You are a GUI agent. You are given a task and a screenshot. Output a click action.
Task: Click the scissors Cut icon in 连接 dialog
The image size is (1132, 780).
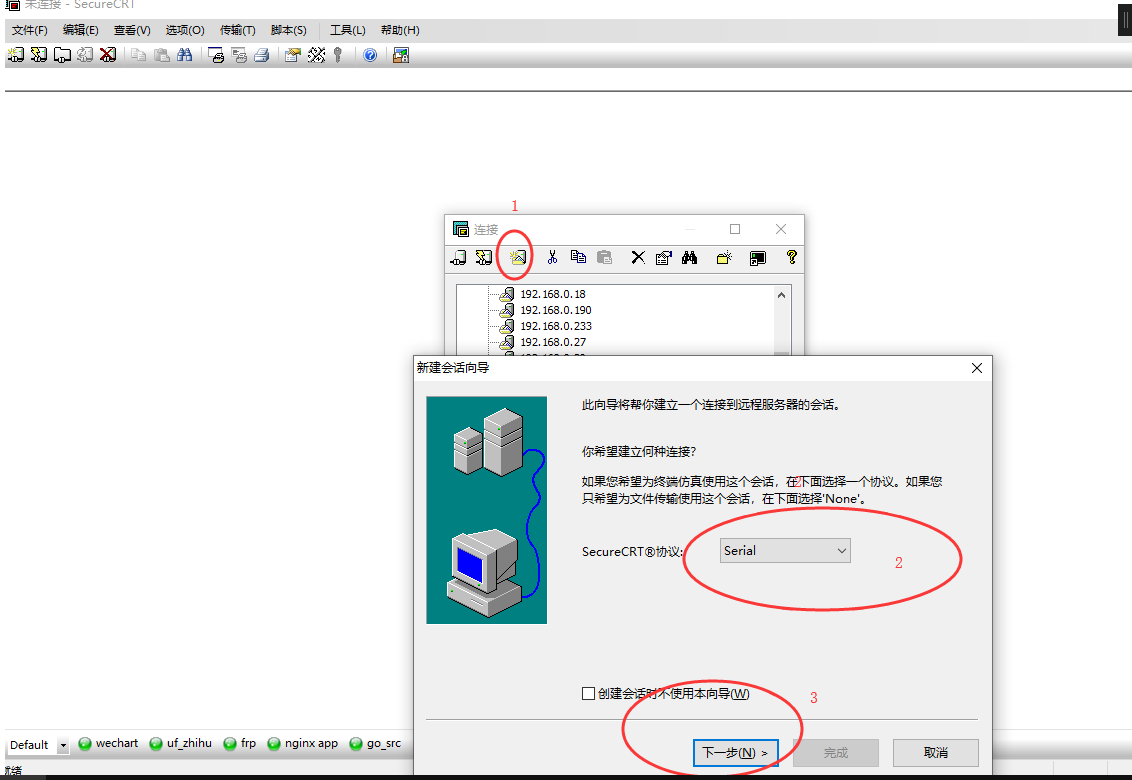[552, 257]
